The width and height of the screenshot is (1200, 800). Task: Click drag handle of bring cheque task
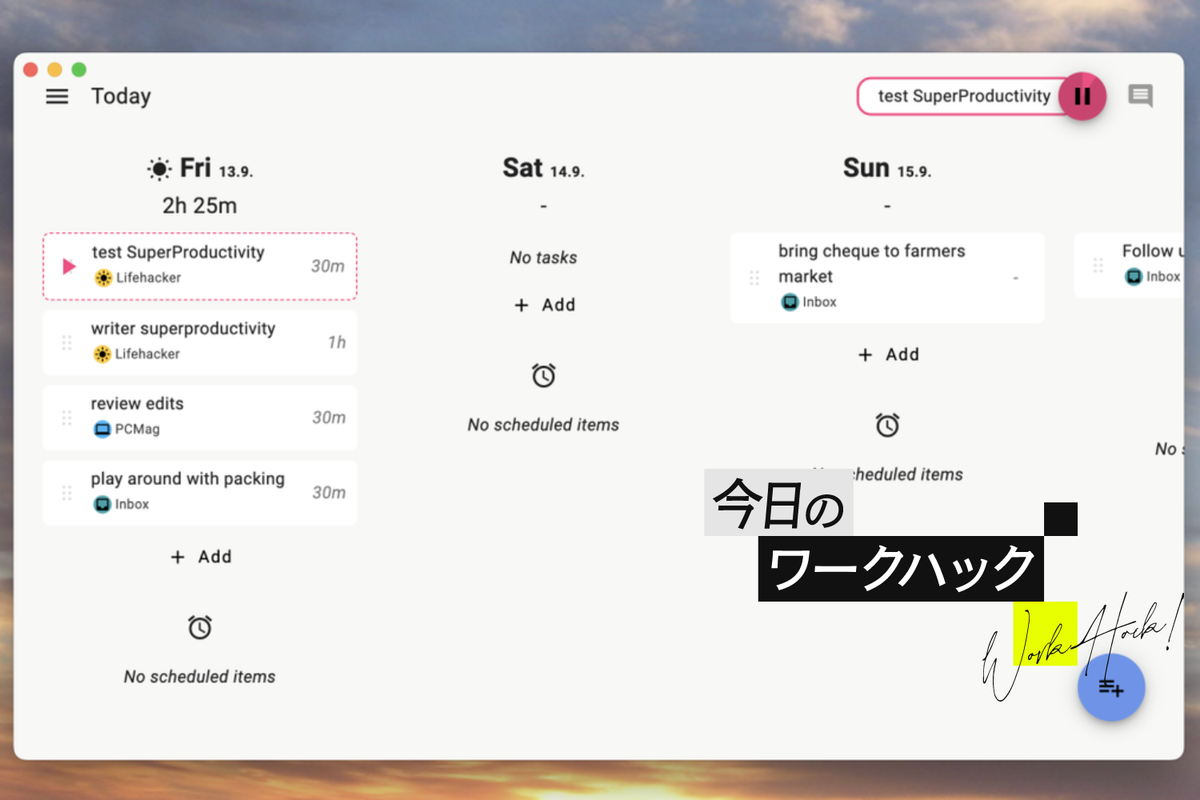click(755, 277)
